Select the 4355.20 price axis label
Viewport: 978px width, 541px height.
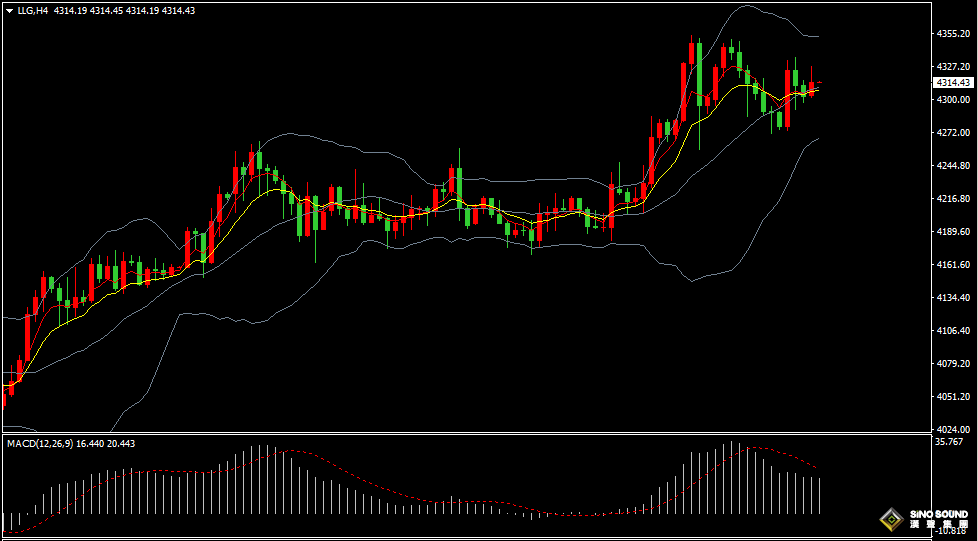952,34
